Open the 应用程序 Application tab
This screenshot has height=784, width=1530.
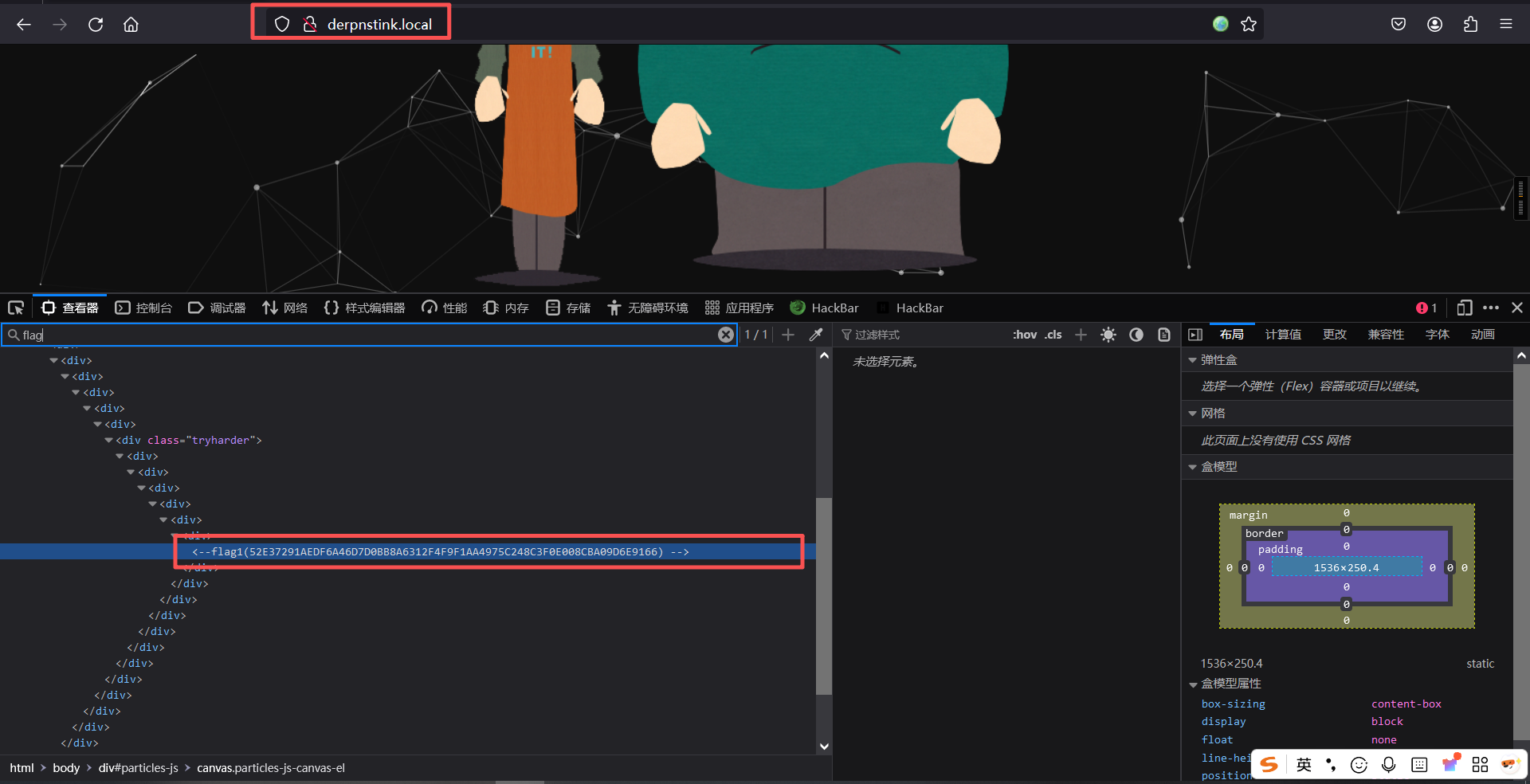pyautogui.click(x=739, y=308)
